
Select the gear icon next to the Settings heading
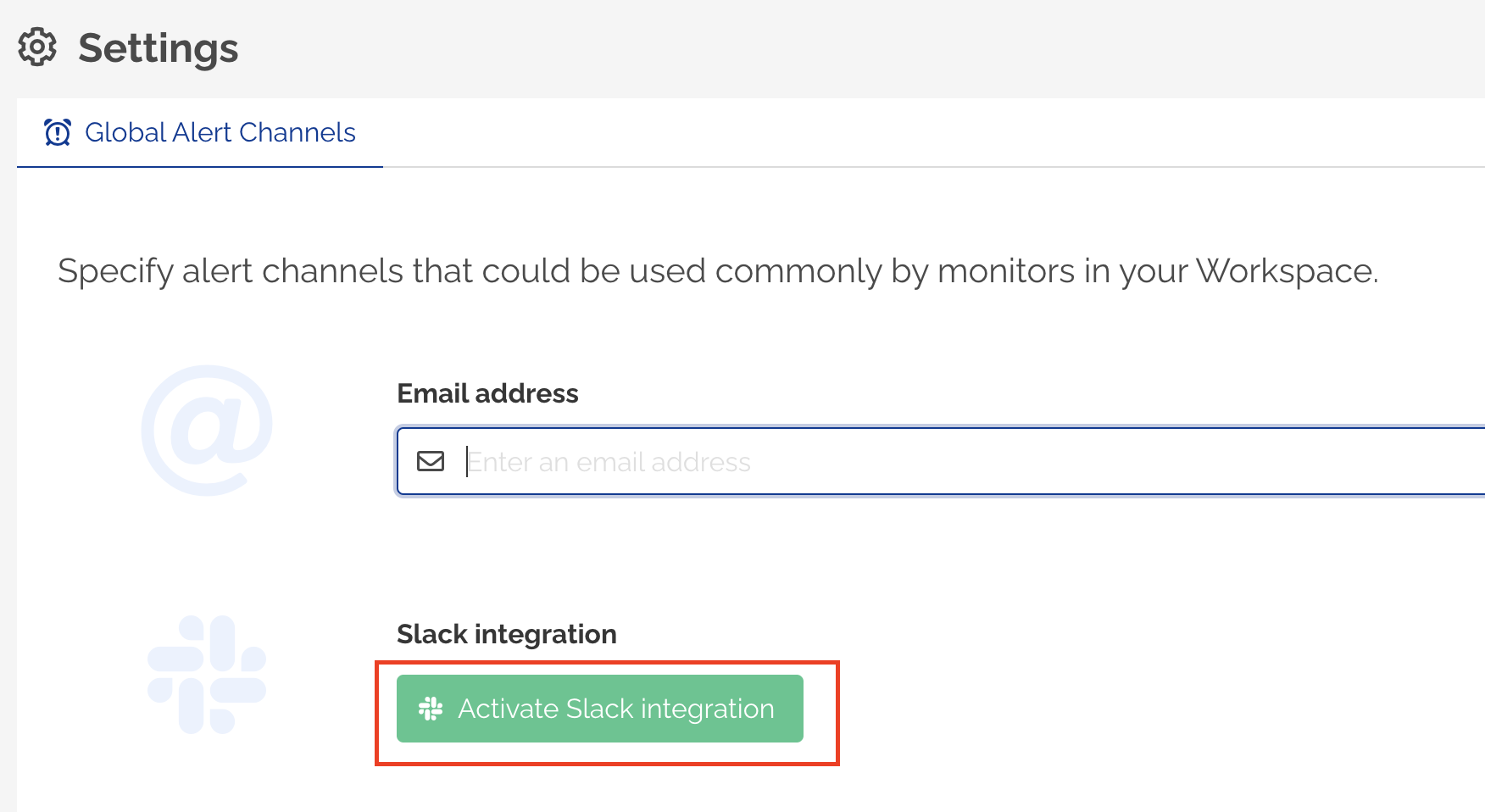36,48
